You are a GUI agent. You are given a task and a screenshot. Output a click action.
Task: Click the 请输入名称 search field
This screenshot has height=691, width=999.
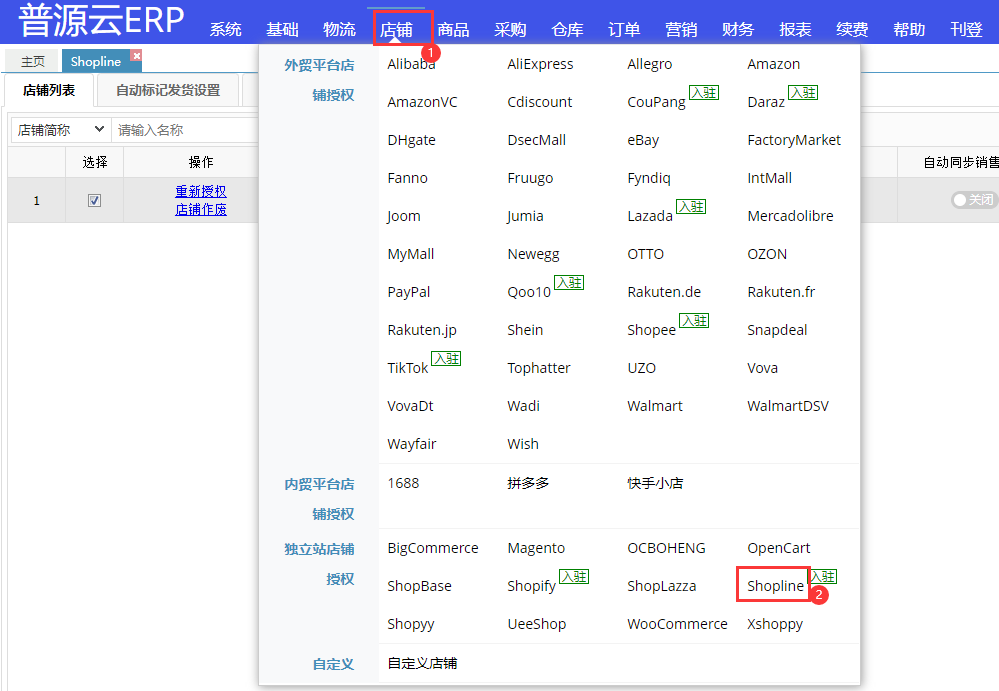185,130
